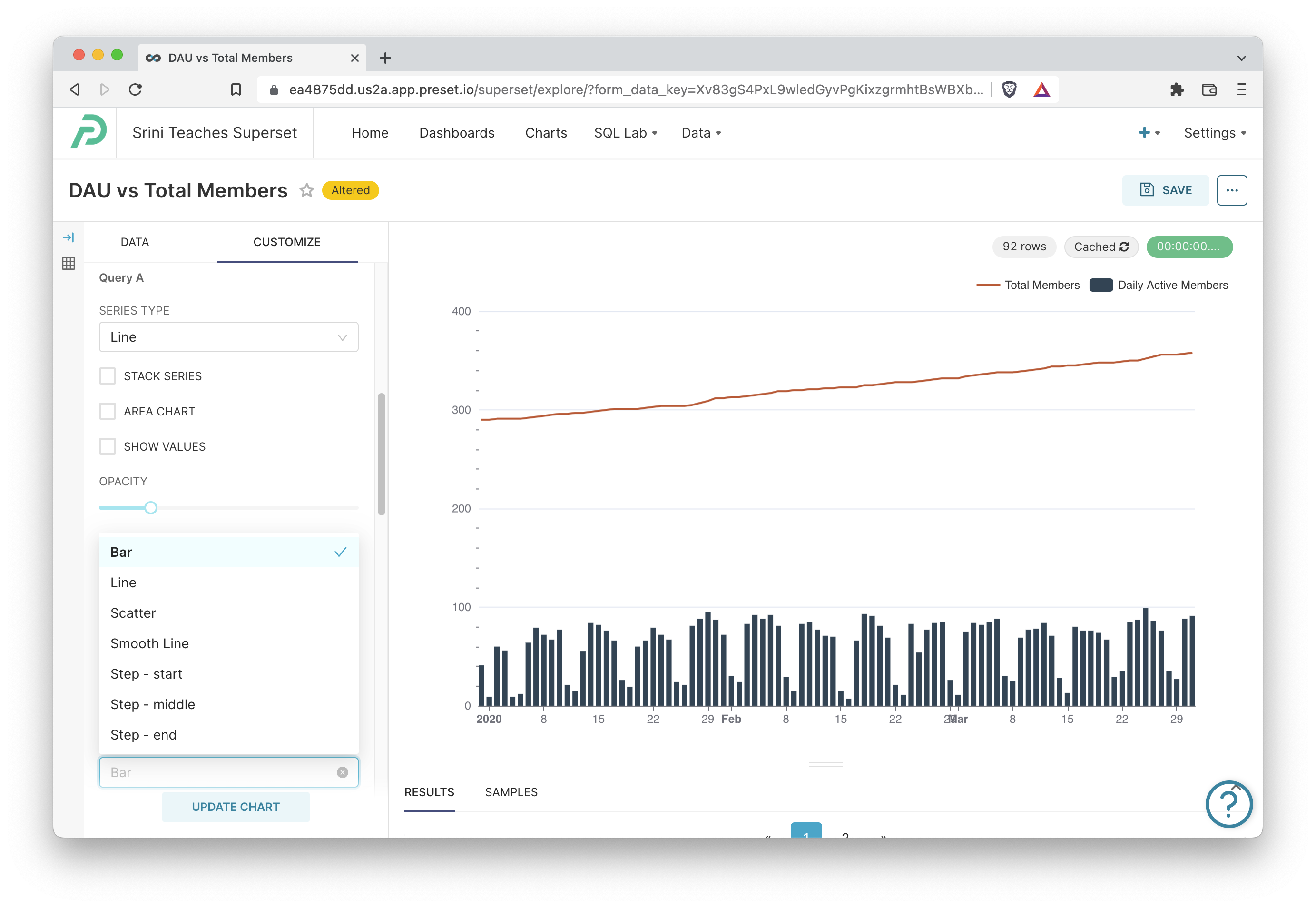Switch to the SAMPLES tab
This screenshot has width=1316, height=908.
click(x=511, y=791)
